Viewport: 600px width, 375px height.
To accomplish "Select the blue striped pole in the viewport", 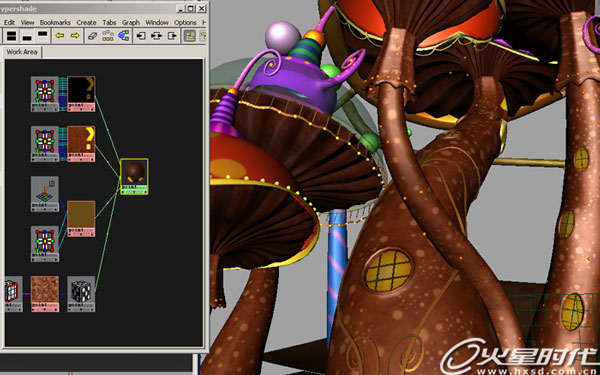I will [338, 277].
